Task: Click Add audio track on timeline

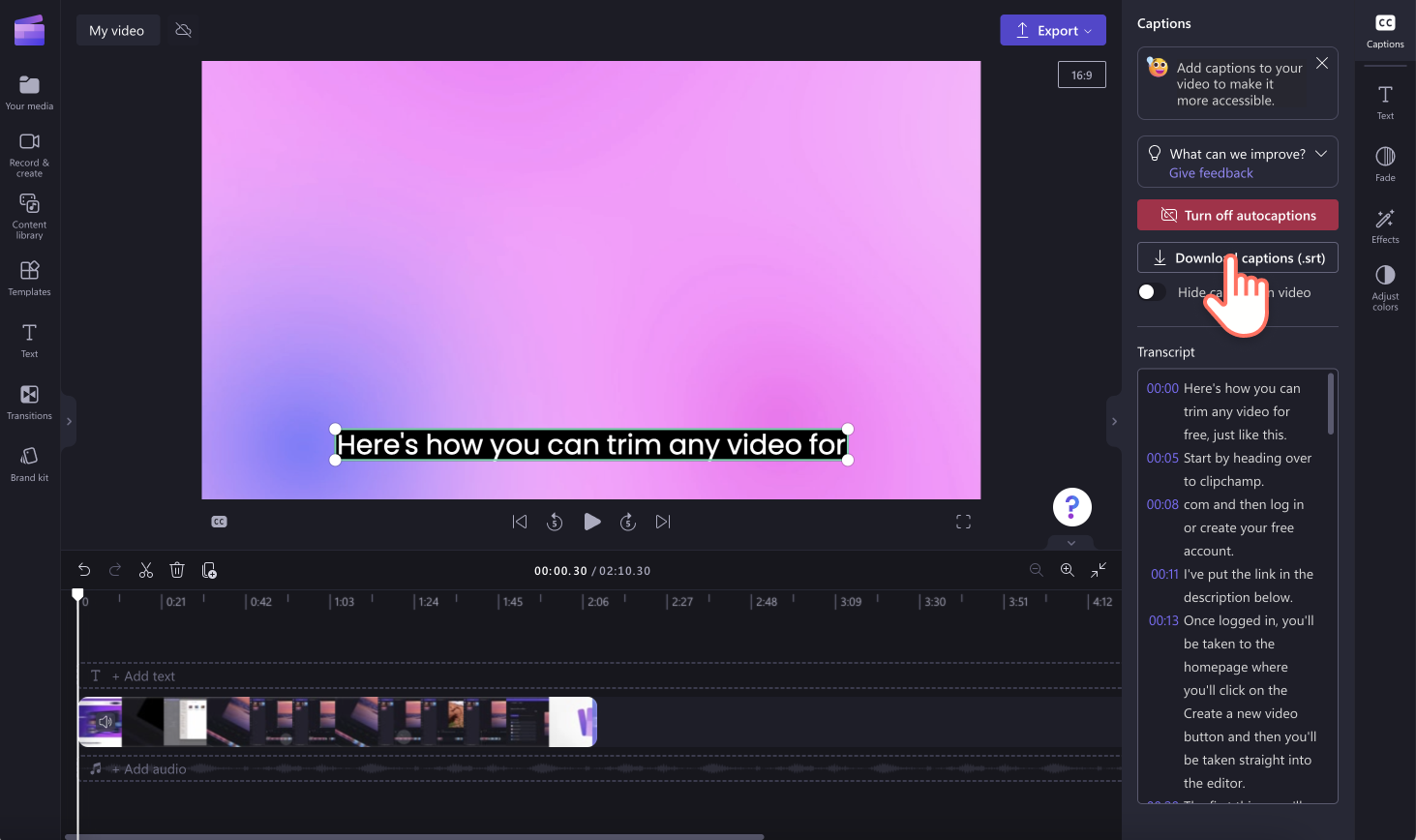Action: coord(148,769)
